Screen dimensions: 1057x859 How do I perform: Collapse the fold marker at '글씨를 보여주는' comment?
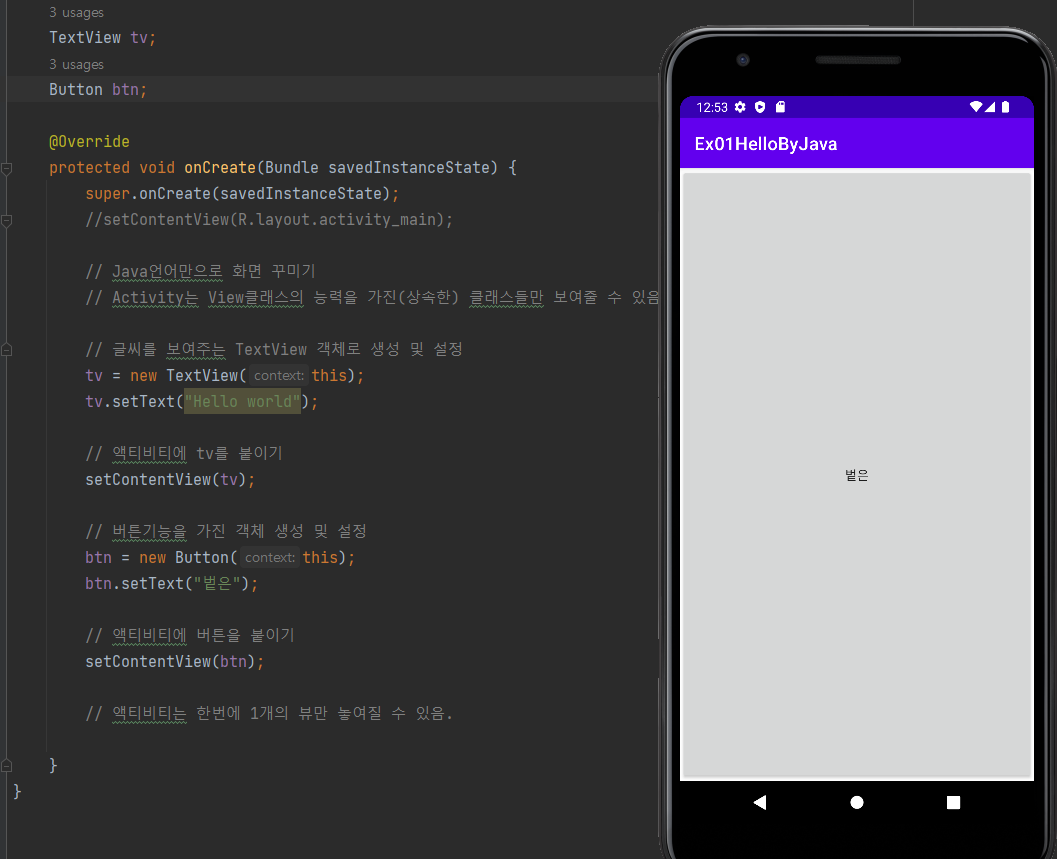click(7, 350)
